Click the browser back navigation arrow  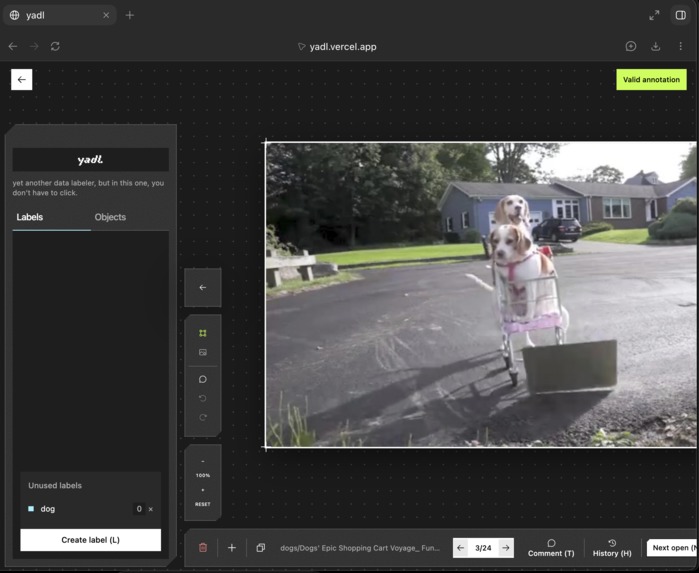pos(13,46)
